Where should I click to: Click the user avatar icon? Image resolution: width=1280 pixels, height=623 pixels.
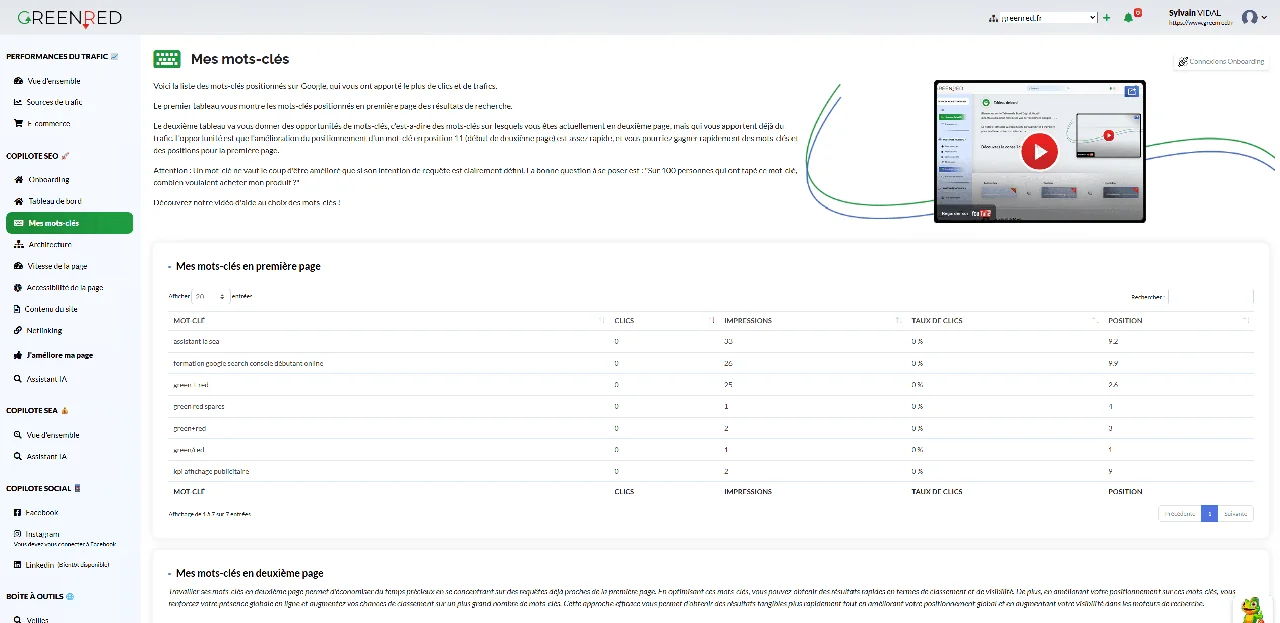(1249, 17)
